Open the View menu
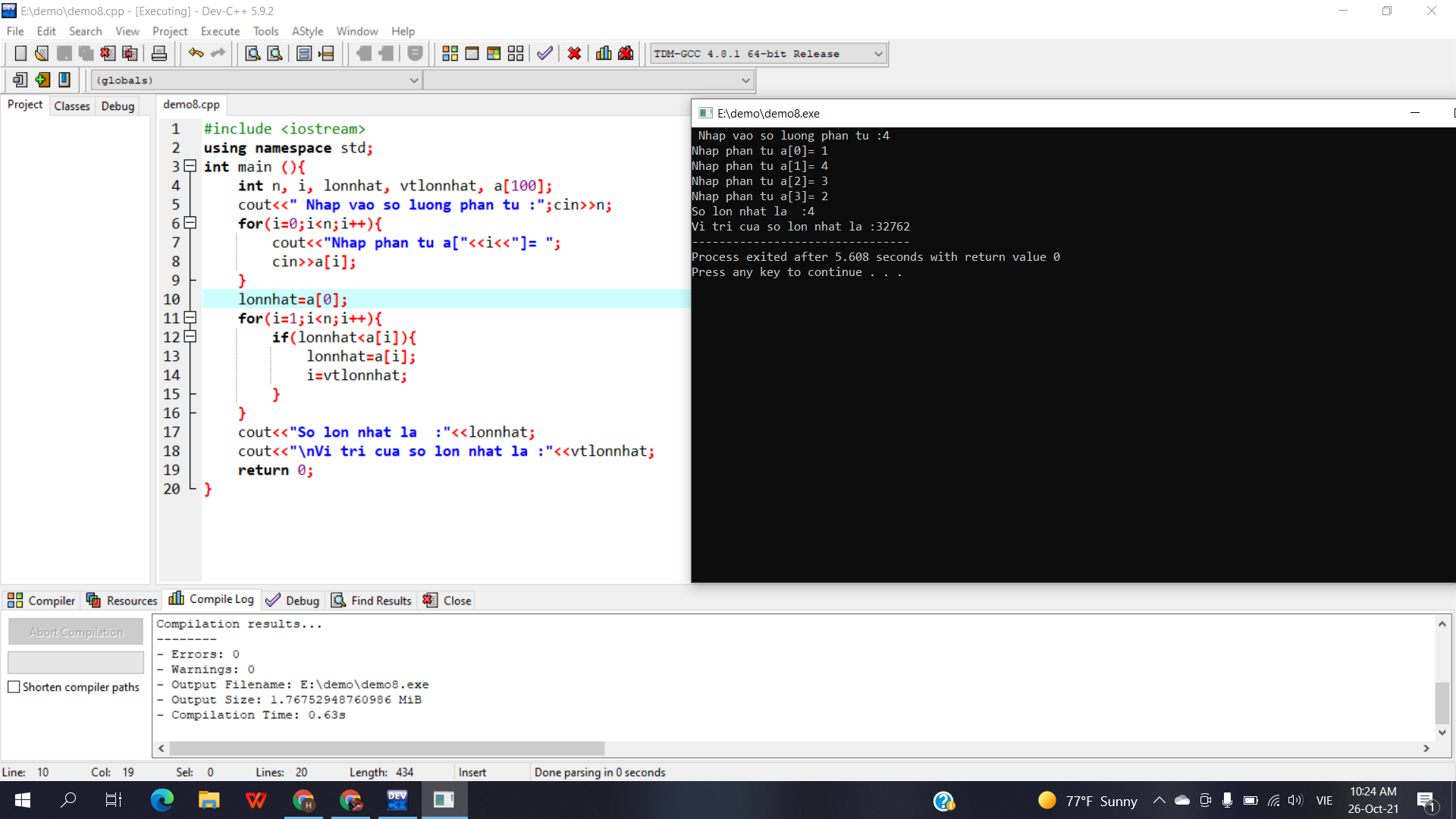Image resolution: width=1456 pixels, height=819 pixels. point(127,31)
